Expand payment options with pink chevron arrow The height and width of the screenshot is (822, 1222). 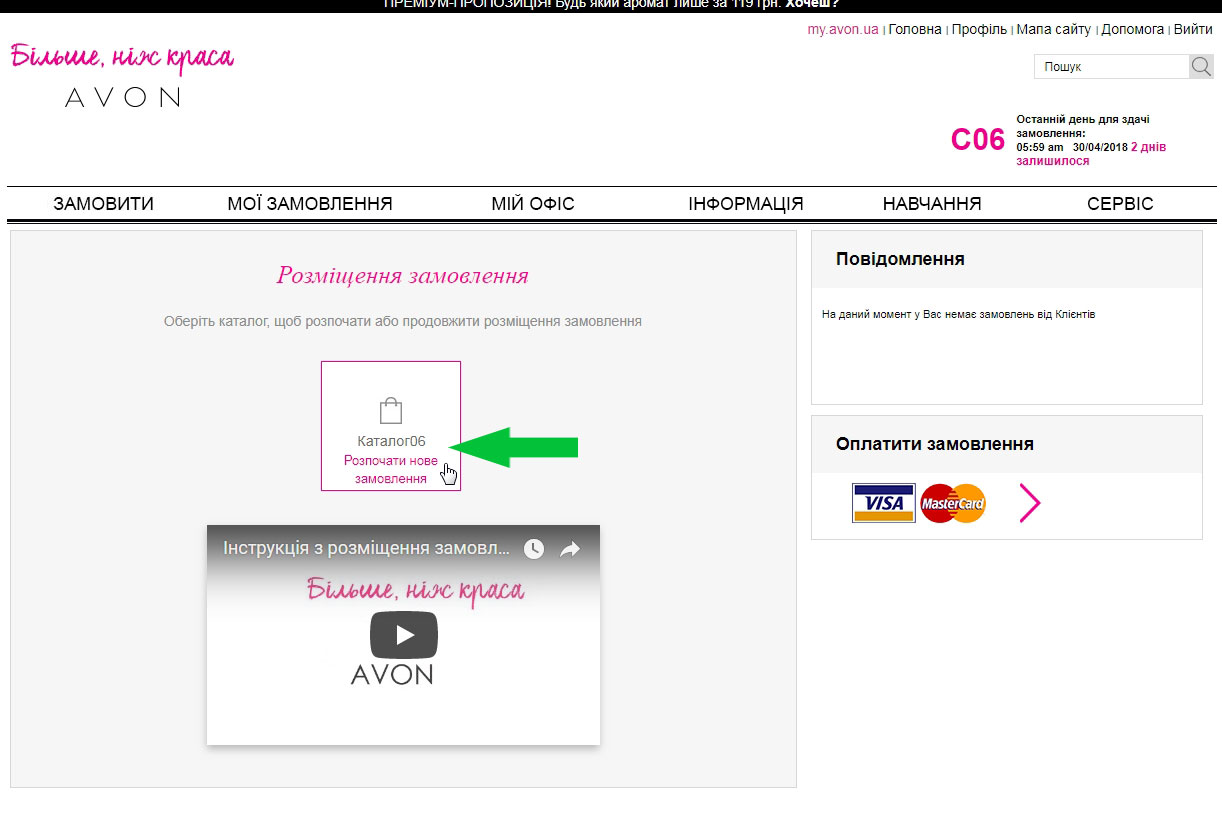(1030, 503)
